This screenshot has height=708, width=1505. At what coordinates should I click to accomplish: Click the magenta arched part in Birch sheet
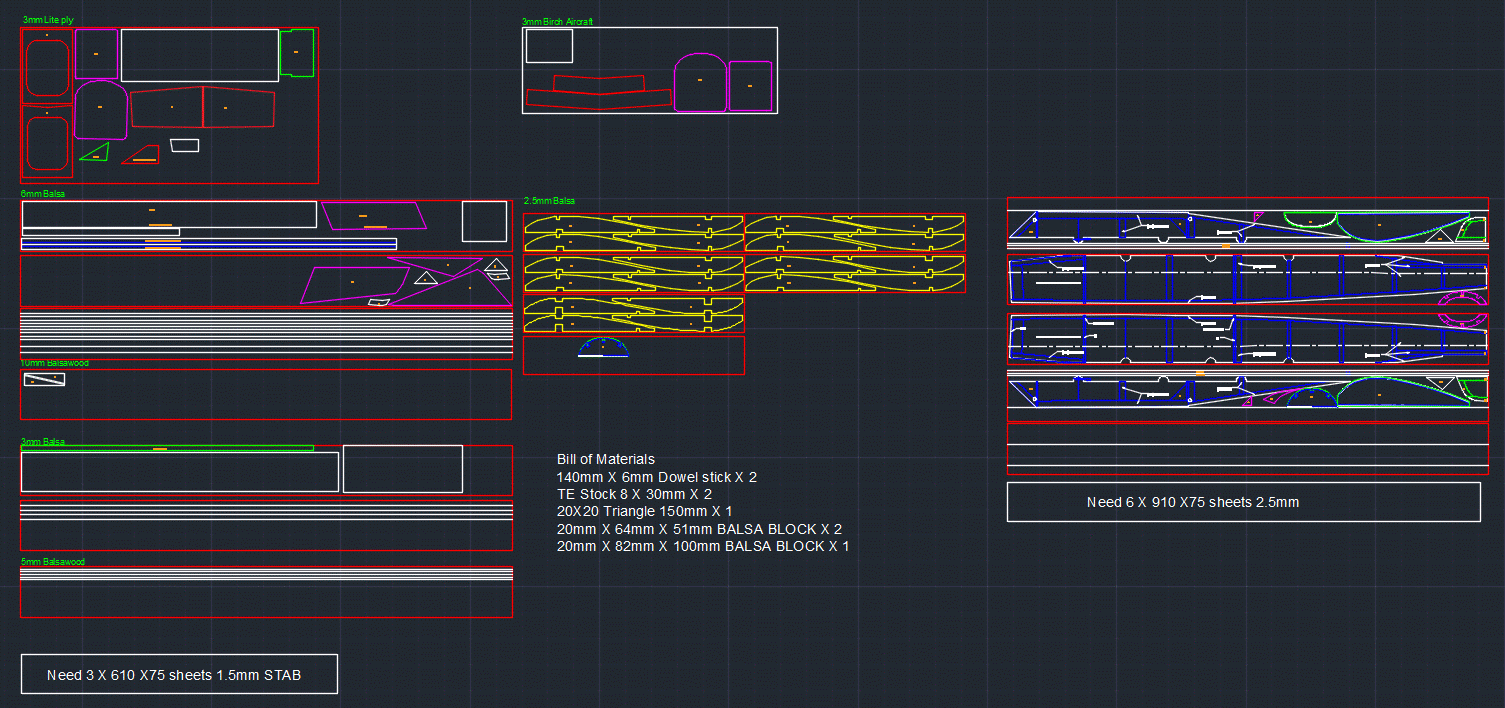point(699,82)
